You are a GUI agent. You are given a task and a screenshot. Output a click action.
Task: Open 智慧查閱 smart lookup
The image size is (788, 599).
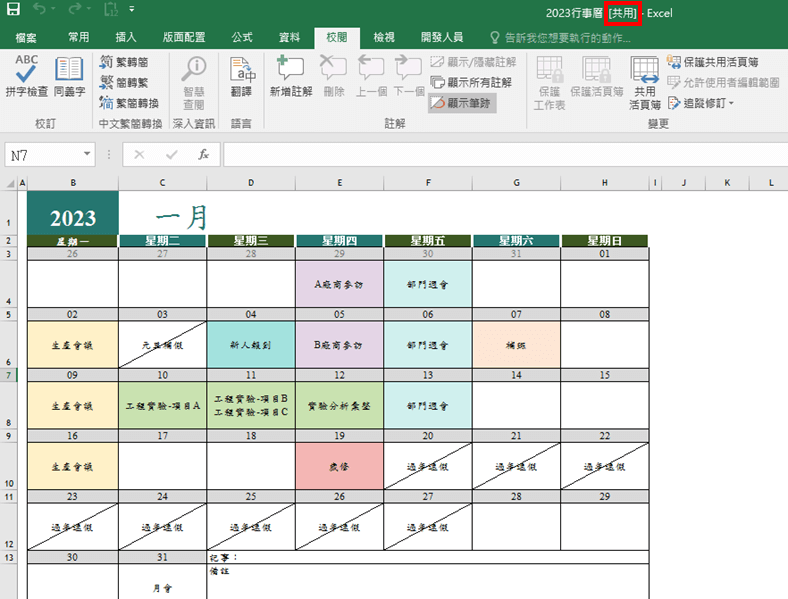(193, 80)
